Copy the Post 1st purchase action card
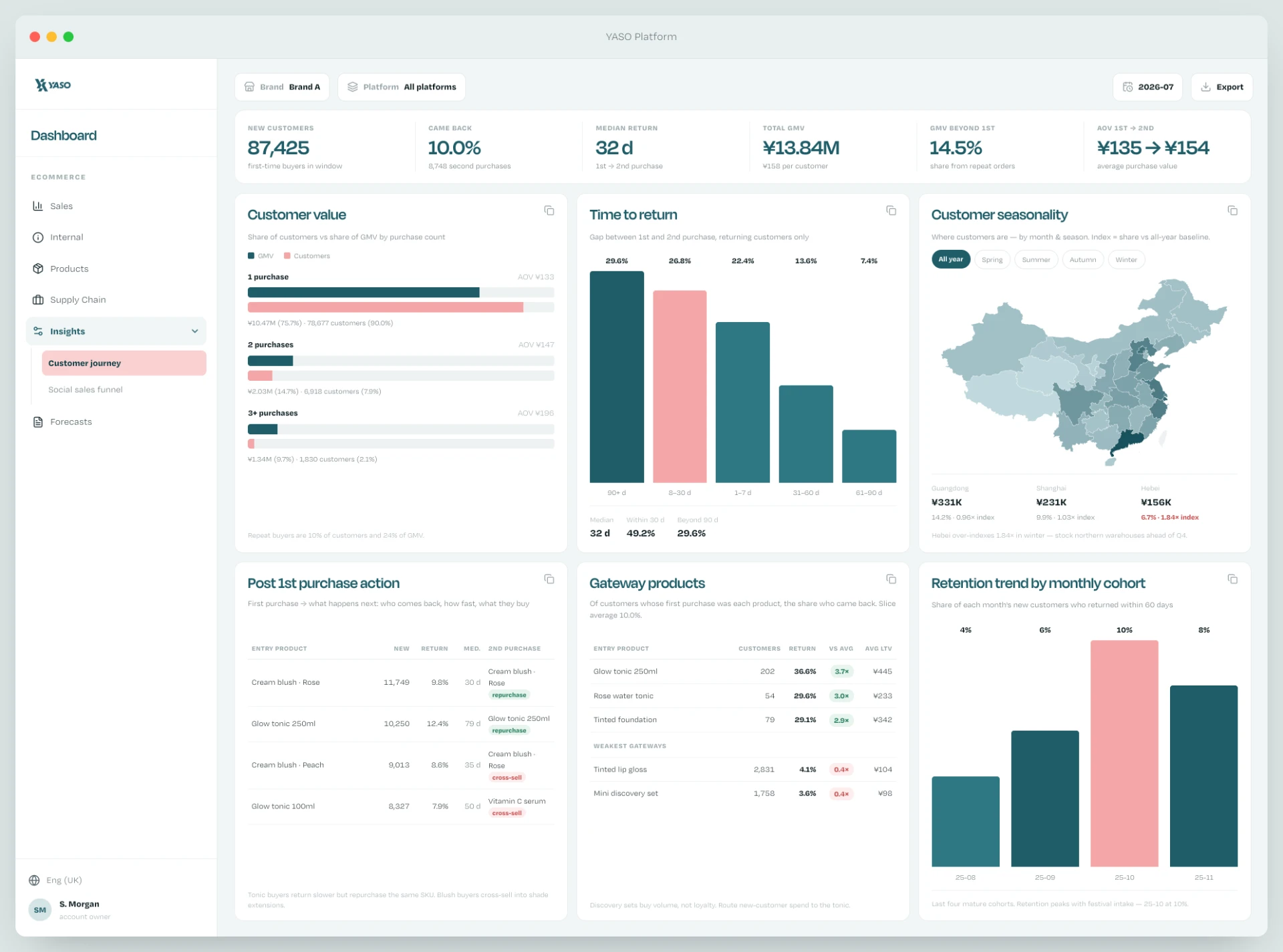 pyautogui.click(x=549, y=579)
